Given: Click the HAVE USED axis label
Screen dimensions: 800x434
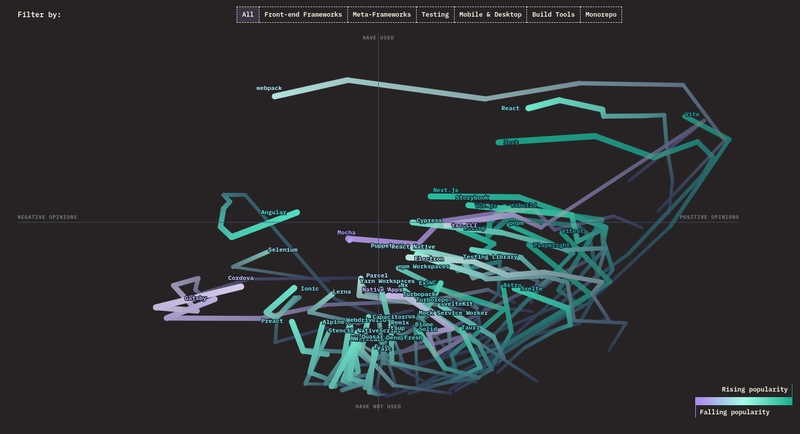Looking at the screenshot, I should [378, 38].
